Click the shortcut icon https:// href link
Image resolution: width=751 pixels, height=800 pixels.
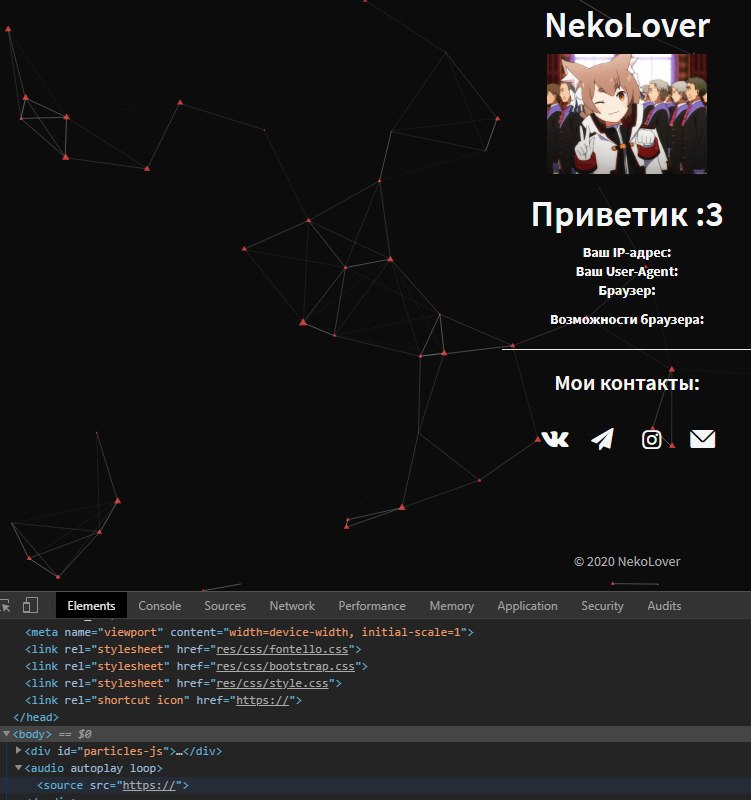(263, 700)
